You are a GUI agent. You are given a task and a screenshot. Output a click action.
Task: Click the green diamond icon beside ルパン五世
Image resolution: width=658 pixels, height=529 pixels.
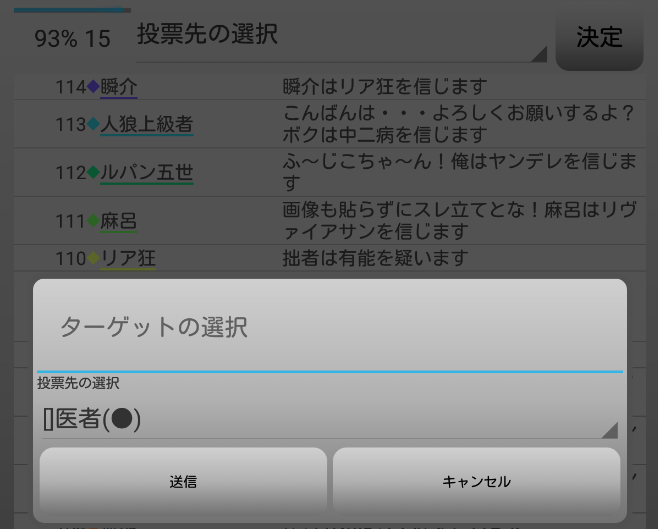(x=93, y=172)
